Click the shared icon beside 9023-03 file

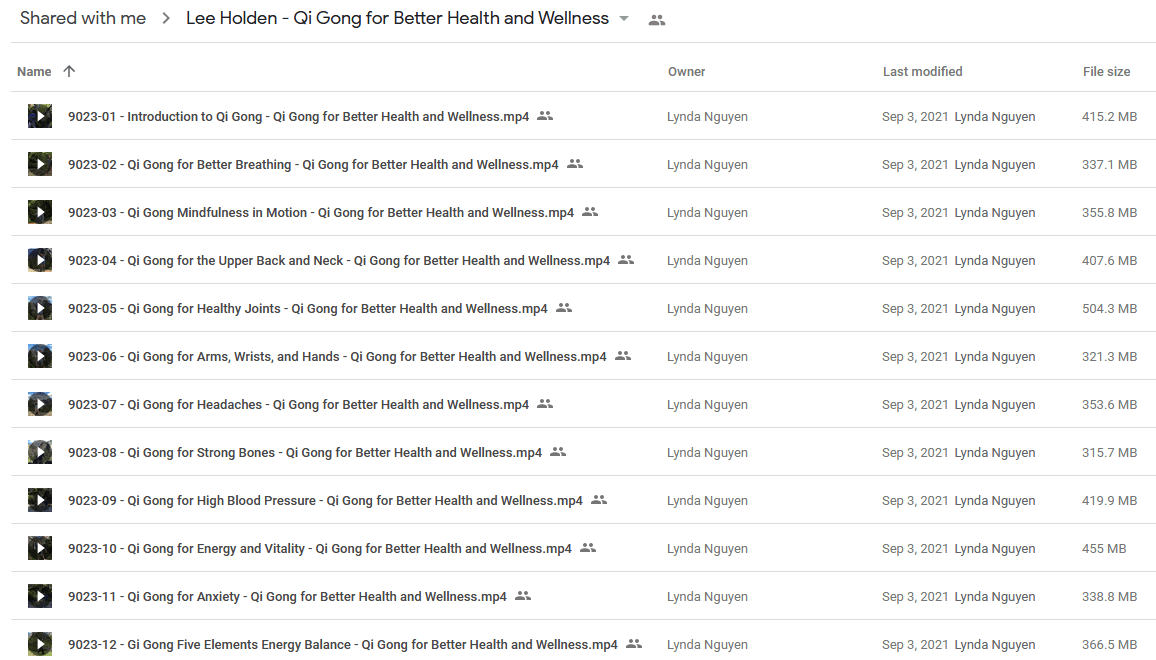590,212
